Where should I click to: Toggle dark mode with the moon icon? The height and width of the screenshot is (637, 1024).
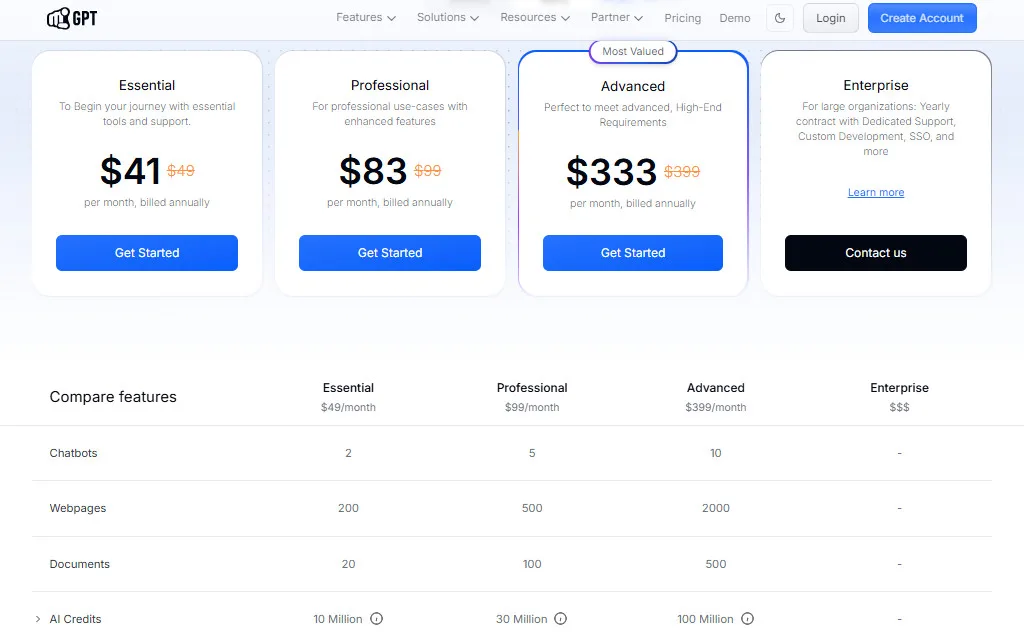(780, 17)
